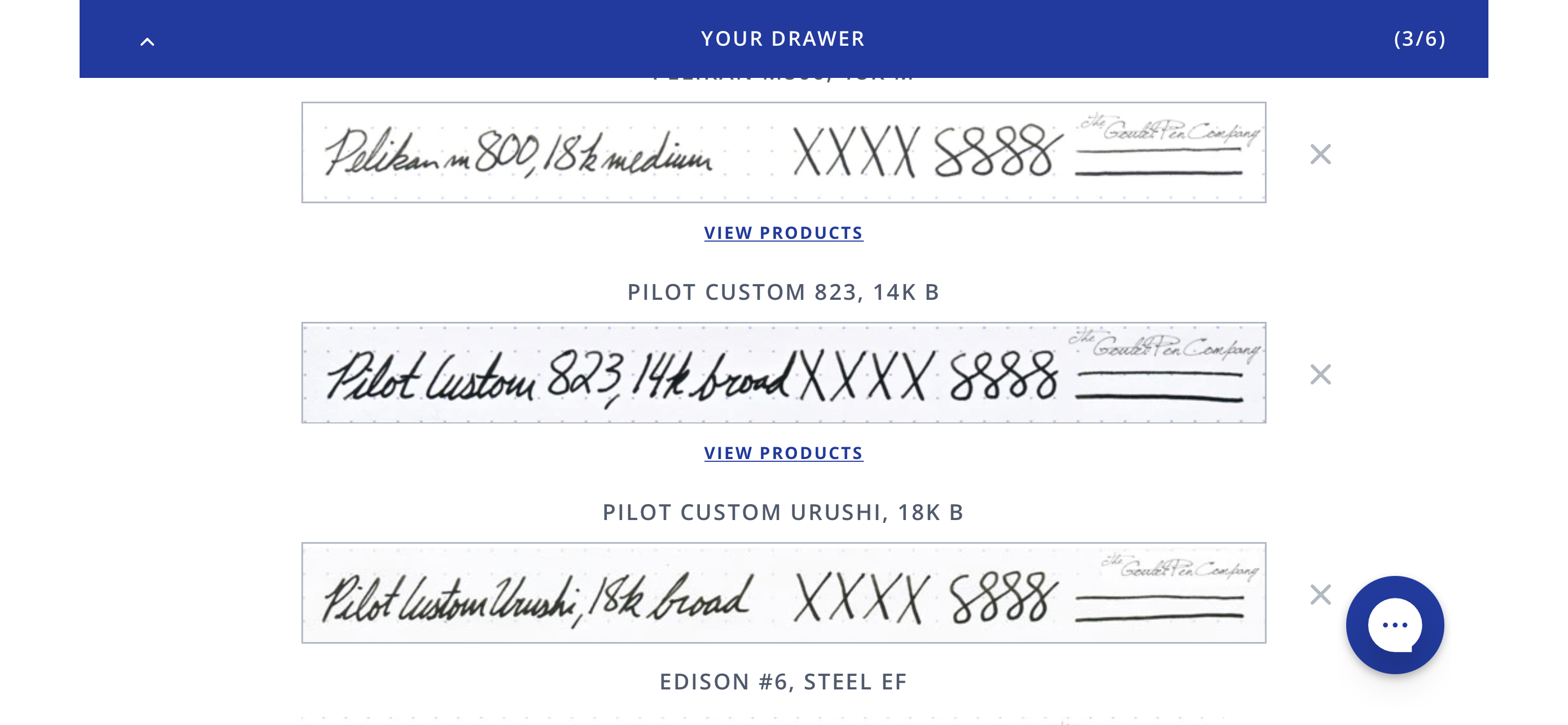Click Goulet Pen Company logo in Pilot 823 sample

(x=1164, y=346)
